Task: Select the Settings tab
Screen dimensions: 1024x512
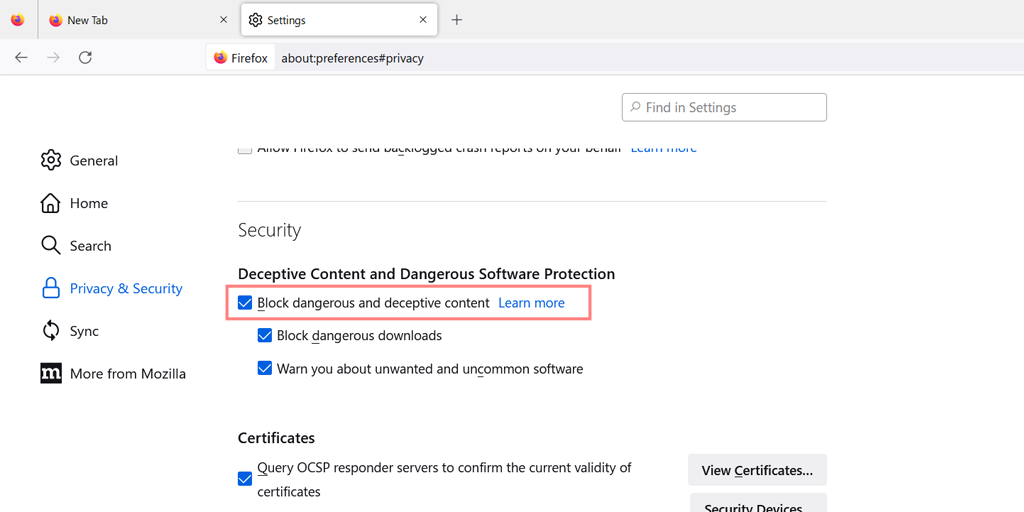Action: point(339,20)
